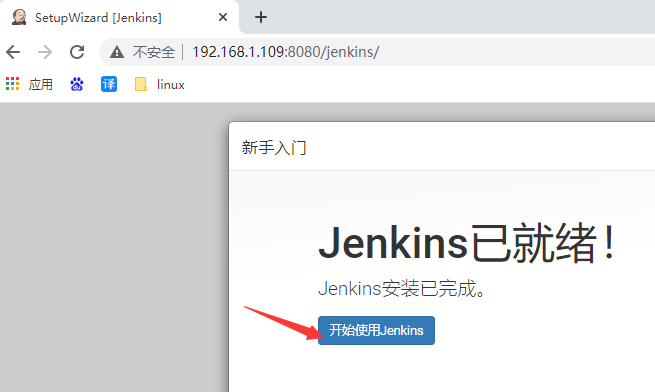Viewport: 655px width, 392px height.
Task: Click the Jenkins安装已完成。 message text
Action: tap(402, 288)
